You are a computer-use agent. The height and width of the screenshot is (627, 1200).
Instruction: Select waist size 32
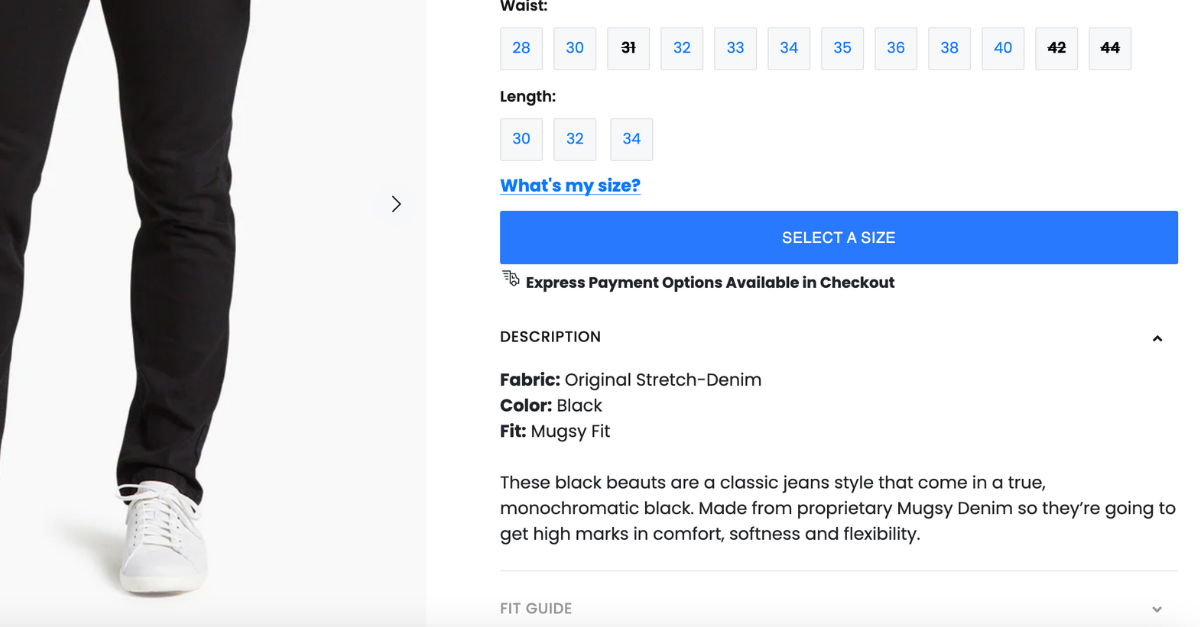click(681, 47)
